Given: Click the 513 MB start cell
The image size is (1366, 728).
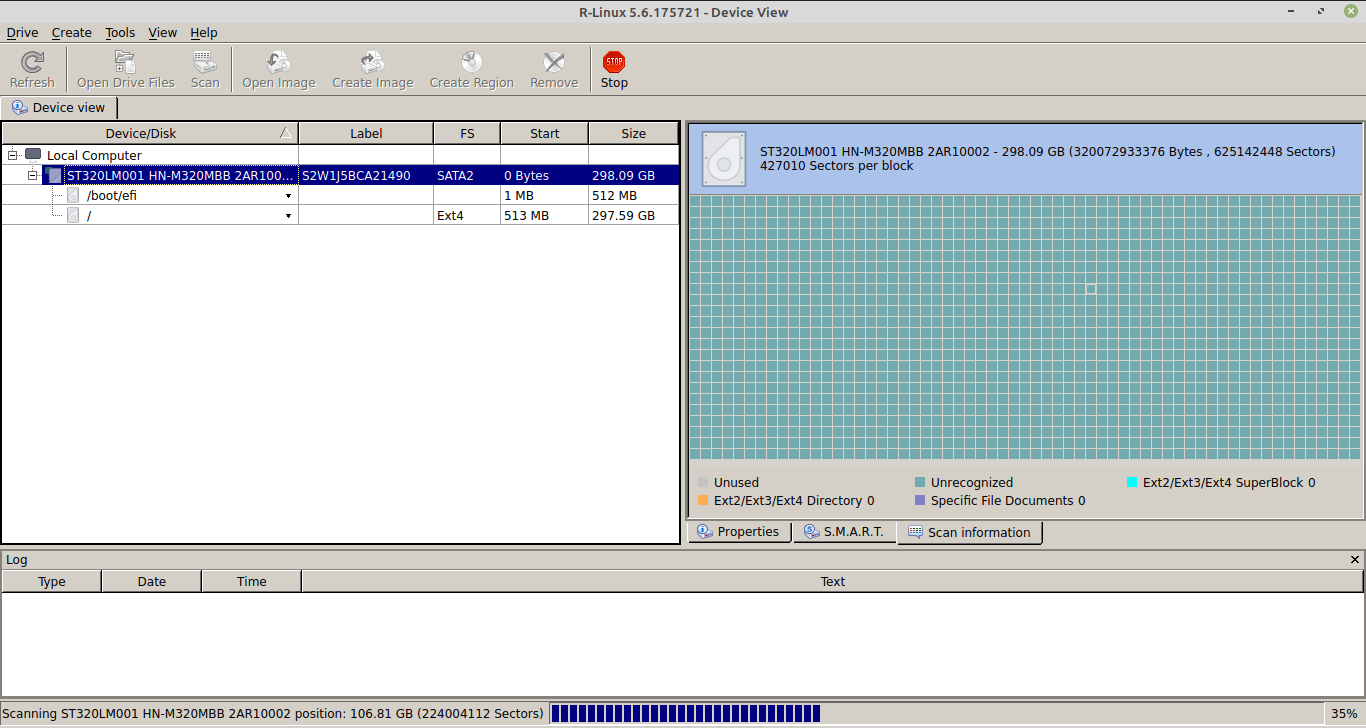Looking at the screenshot, I should pos(544,215).
